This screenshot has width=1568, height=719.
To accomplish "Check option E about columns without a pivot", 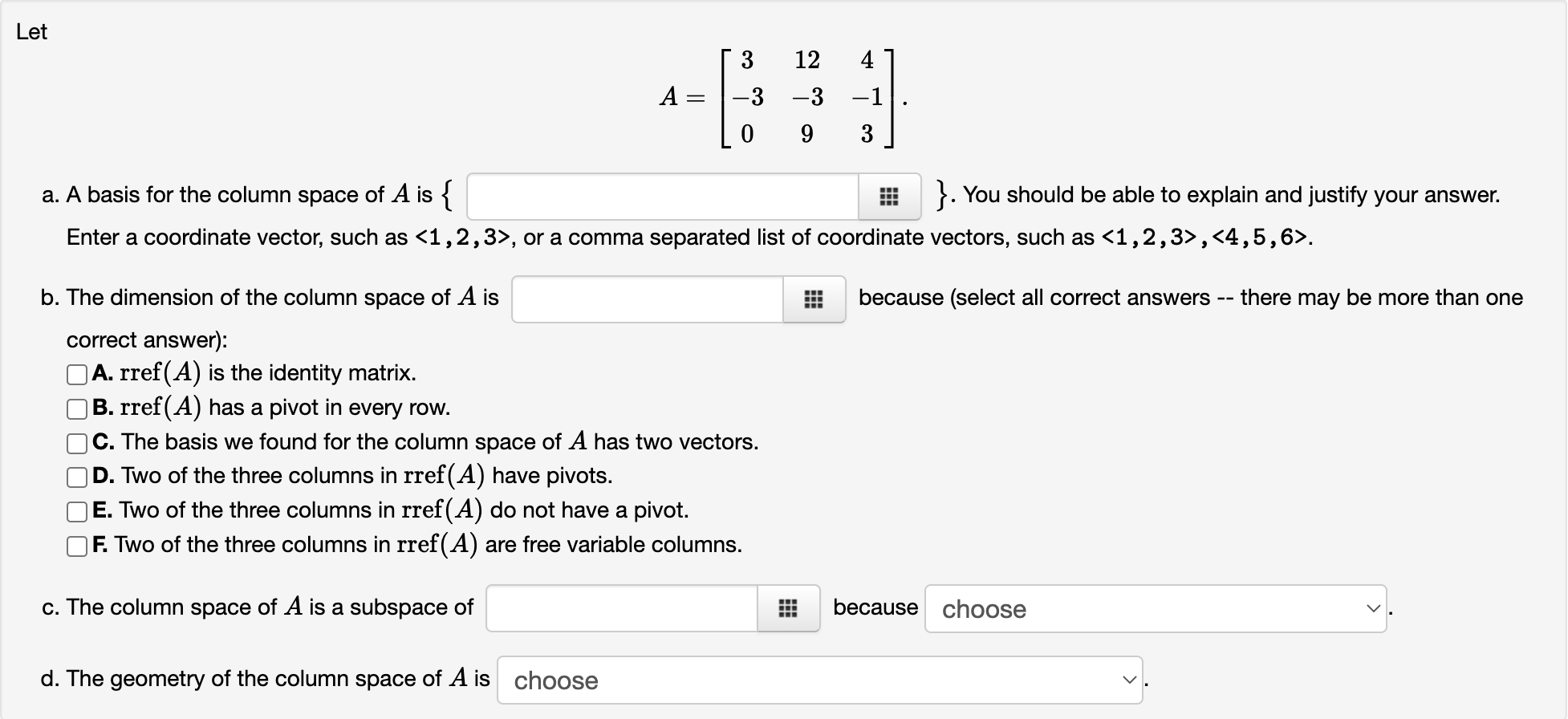I will pyautogui.click(x=77, y=510).
